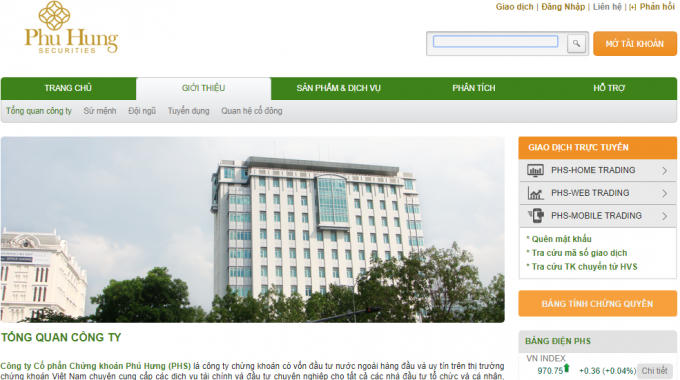
Task: Click the PHS-Web Trading graph icon
Action: coord(535,193)
